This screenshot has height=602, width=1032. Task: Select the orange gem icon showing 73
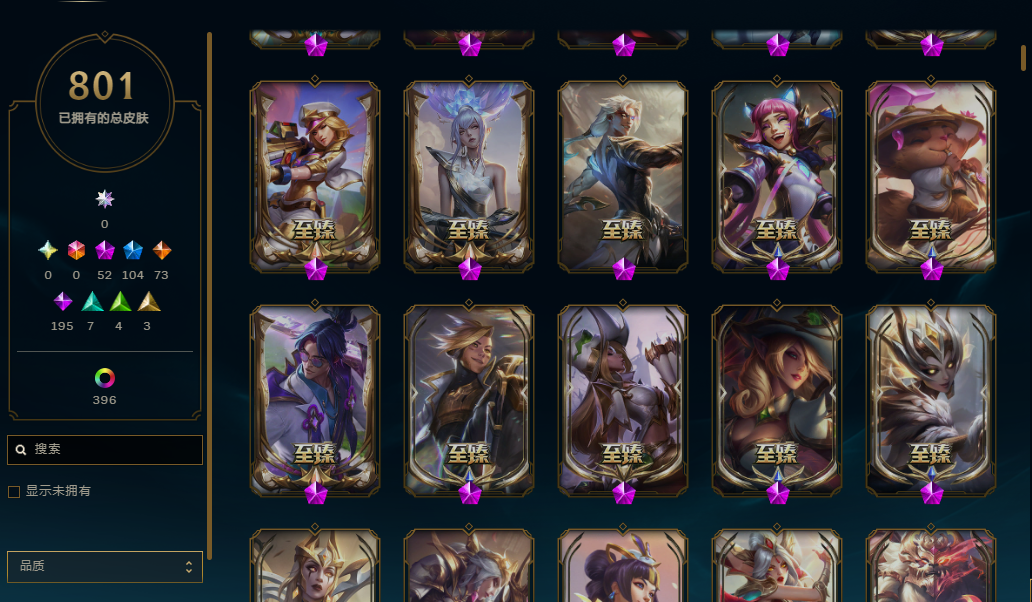tap(162, 250)
